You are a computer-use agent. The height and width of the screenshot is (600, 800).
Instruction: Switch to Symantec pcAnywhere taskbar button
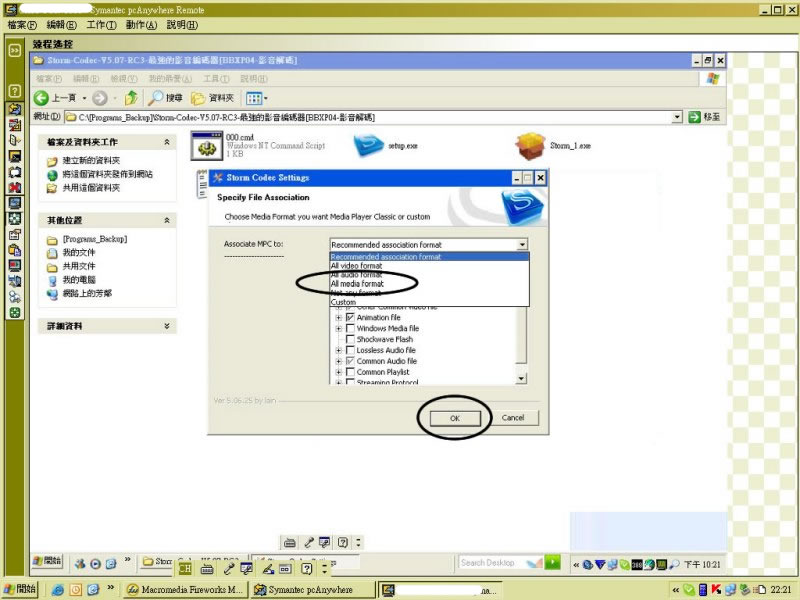313,590
